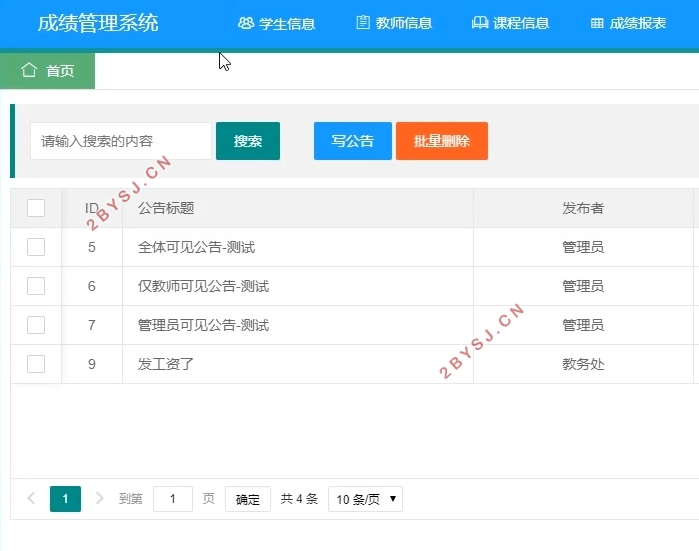Viewport: 699px width, 551px height.
Task: Click the student info people icon
Action: pyautogui.click(x=245, y=23)
